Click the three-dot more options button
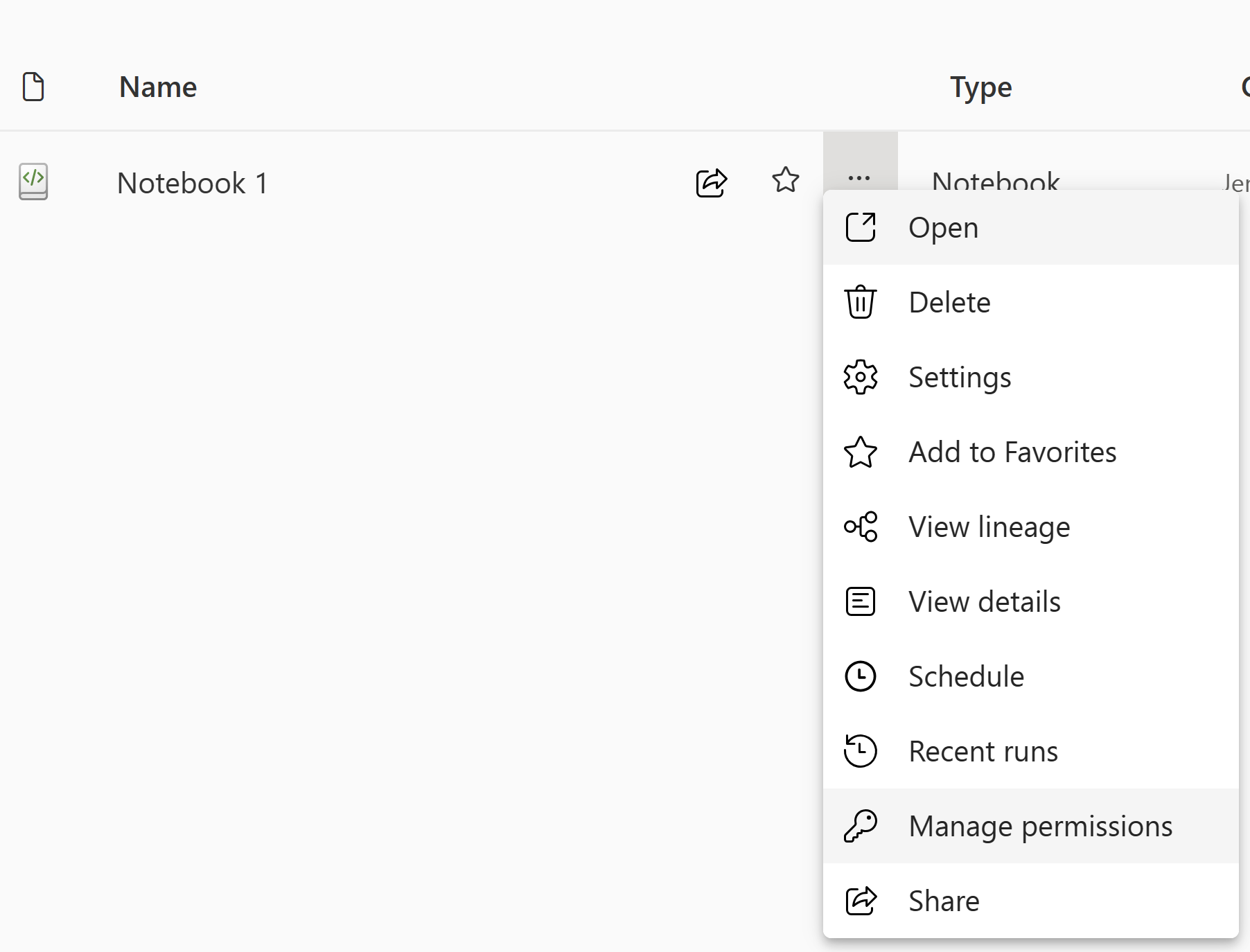 coord(859,178)
